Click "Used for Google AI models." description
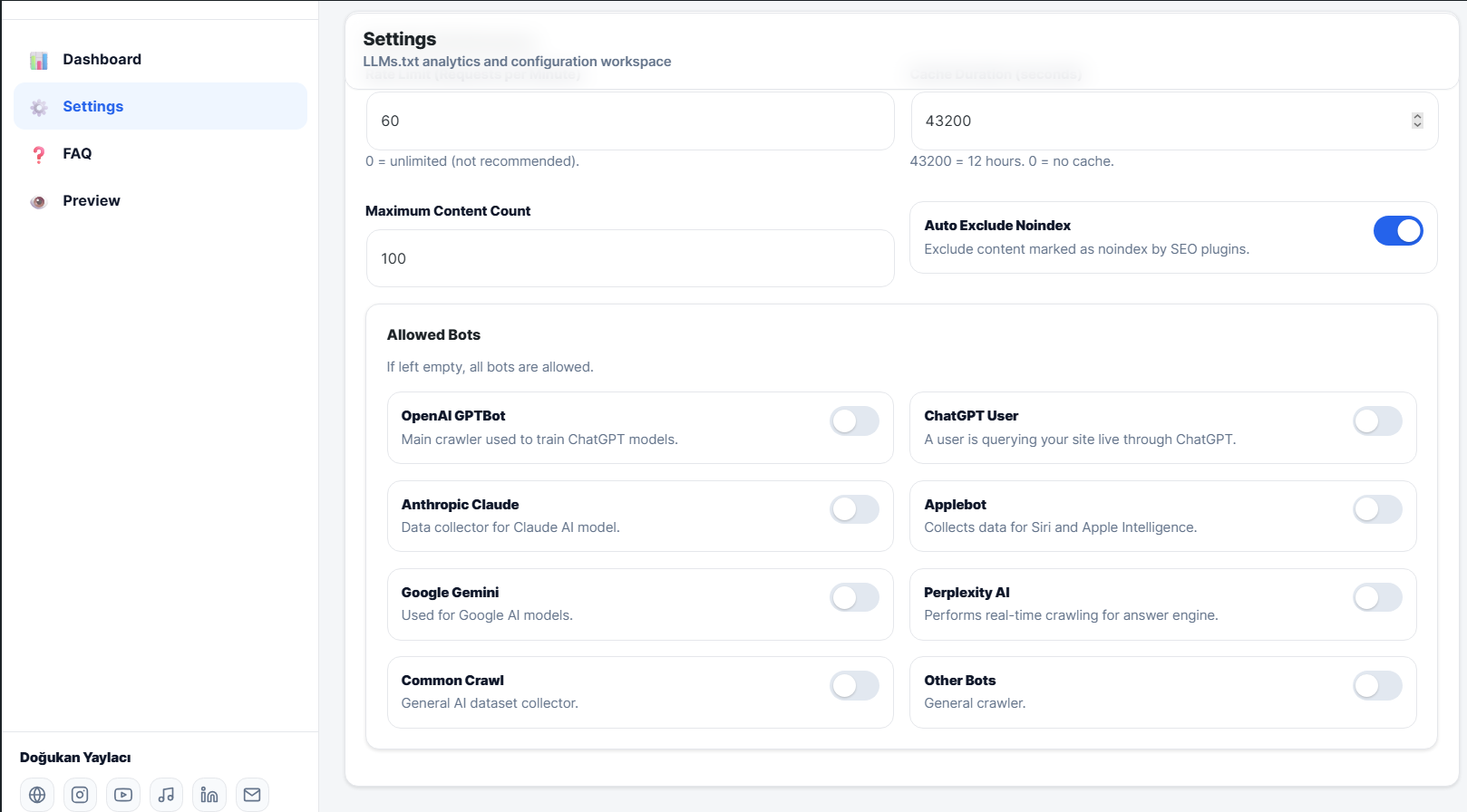 click(x=487, y=615)
